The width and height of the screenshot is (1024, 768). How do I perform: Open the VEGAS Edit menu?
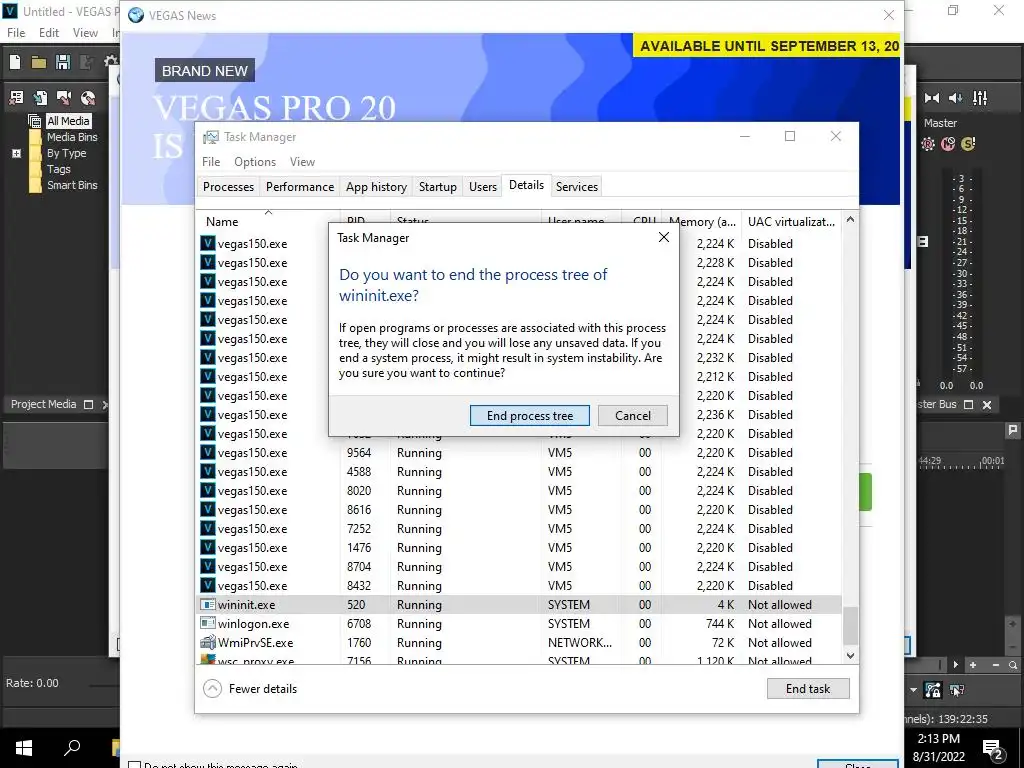(x=48, y=33)
